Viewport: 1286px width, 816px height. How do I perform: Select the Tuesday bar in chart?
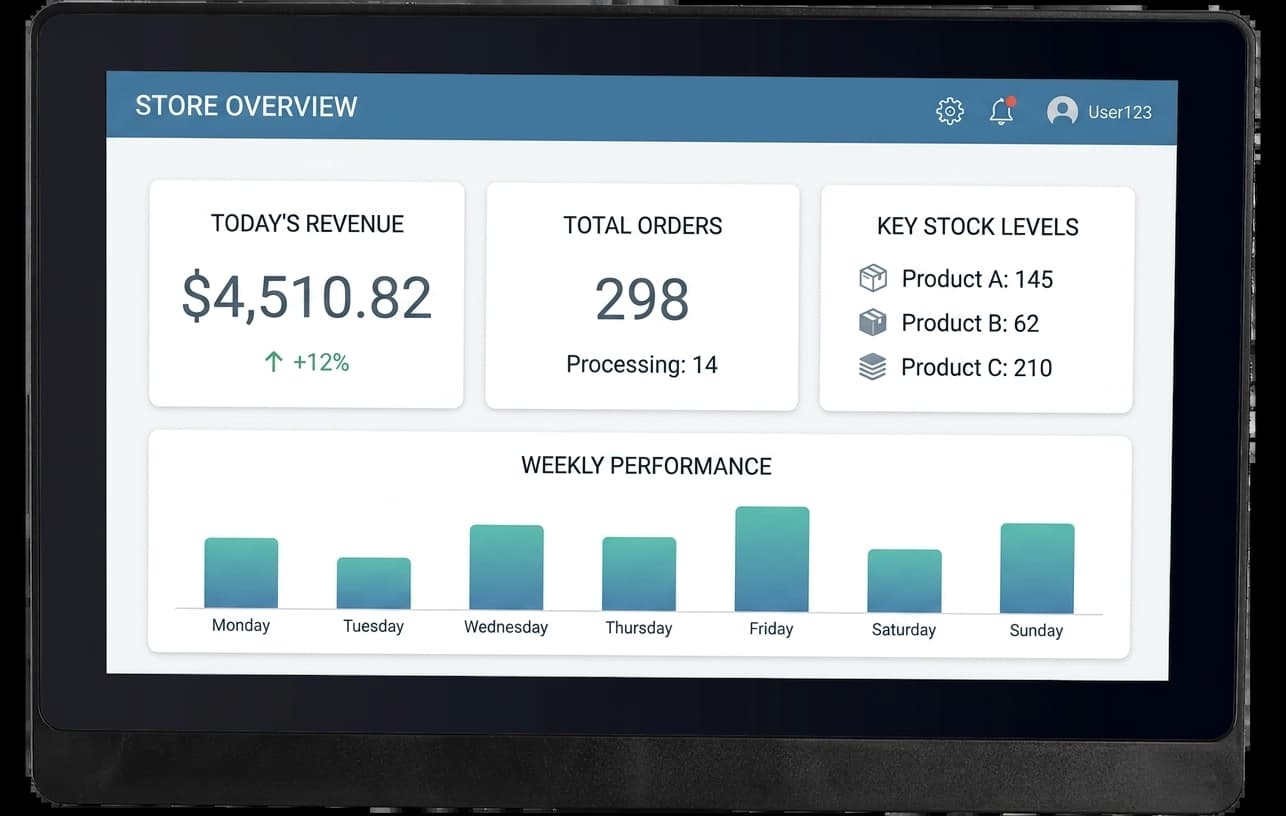pos(374,583)
